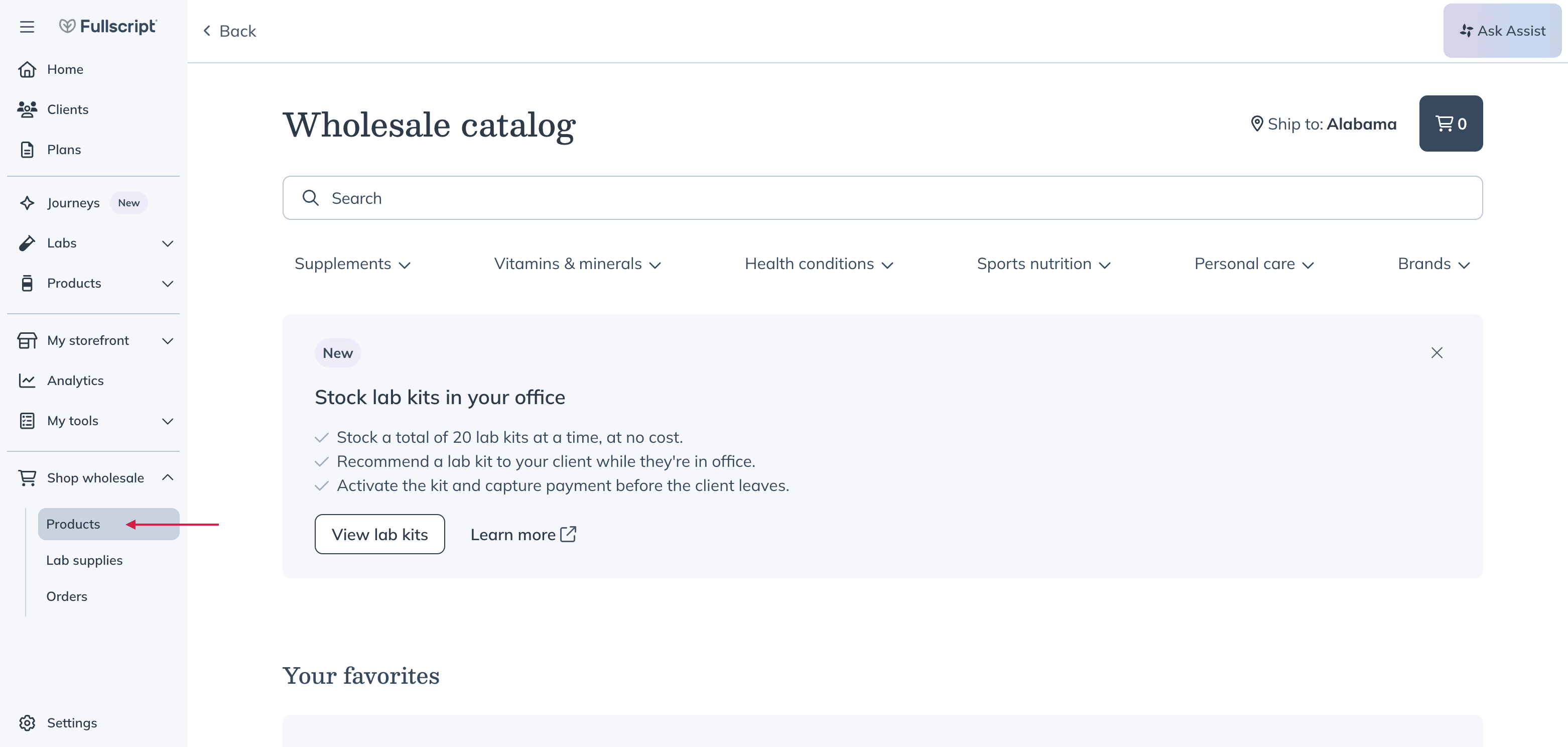Open the Clients people icon
The image size is (1568, 747).
[27, 109]
